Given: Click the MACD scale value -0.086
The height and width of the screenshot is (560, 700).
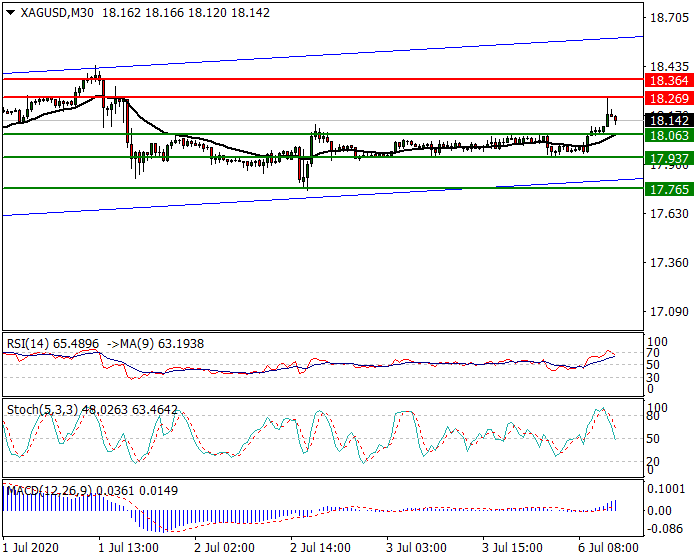Looking at the screenshot, I should click(665, 529).
